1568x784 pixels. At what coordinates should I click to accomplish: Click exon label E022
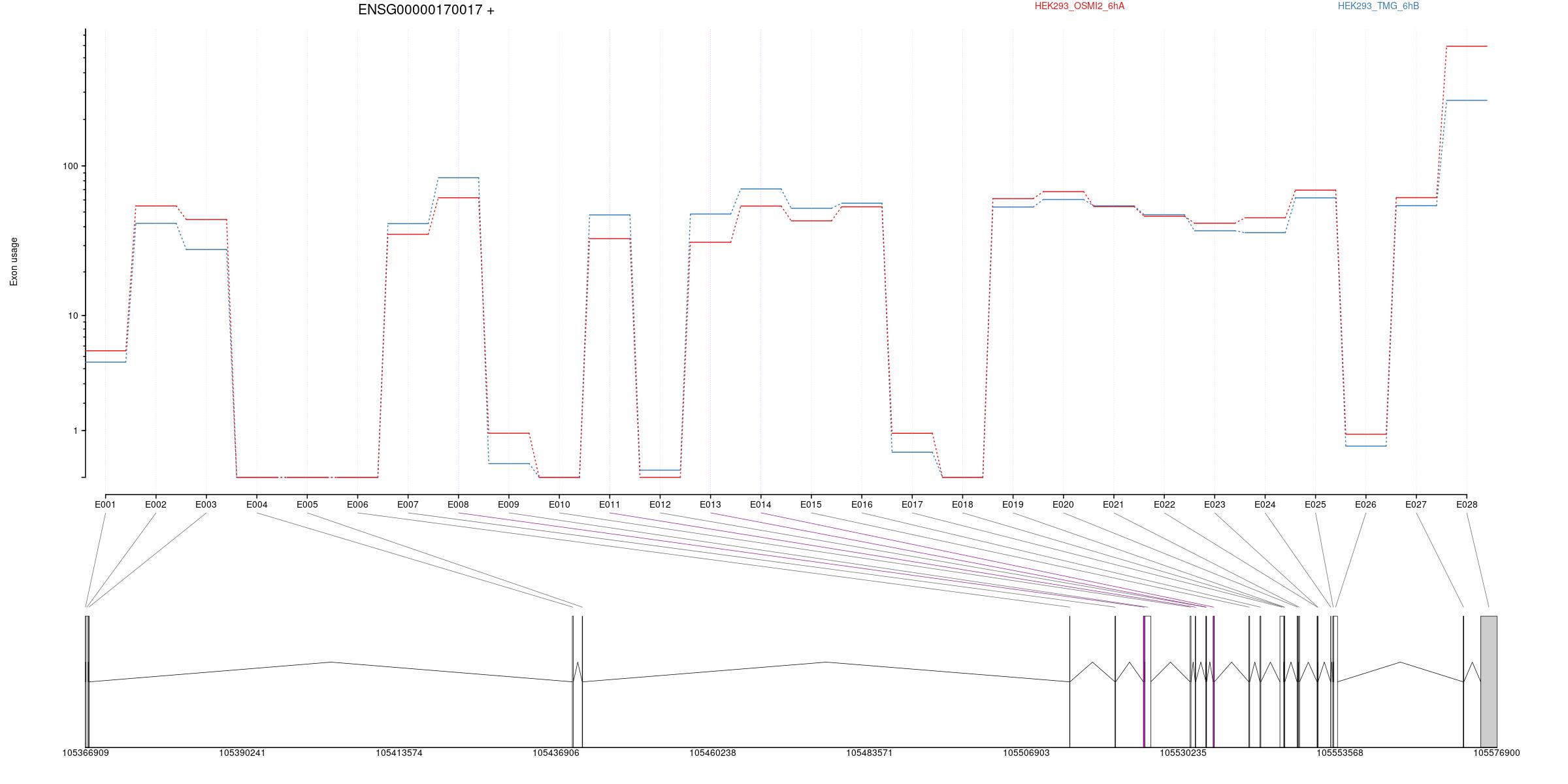[1164, 504]
